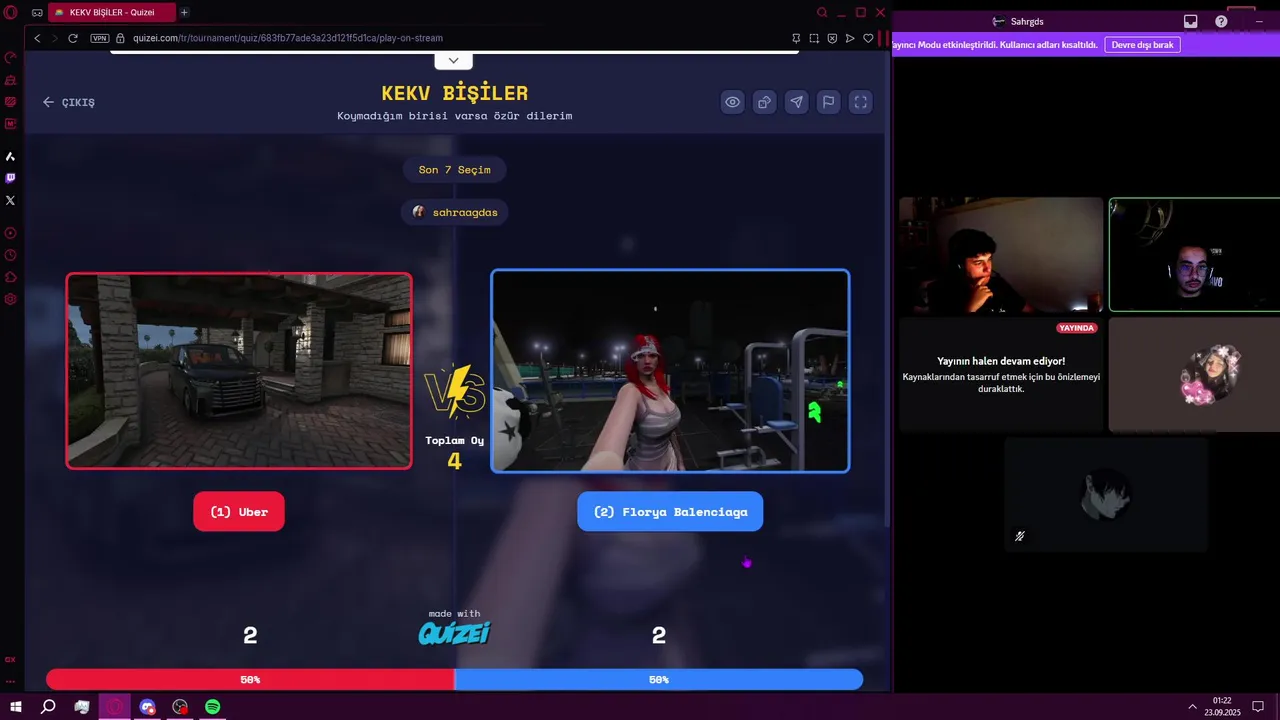
Task: Open Discord inbox icon
Action: tap(1190, 21)
